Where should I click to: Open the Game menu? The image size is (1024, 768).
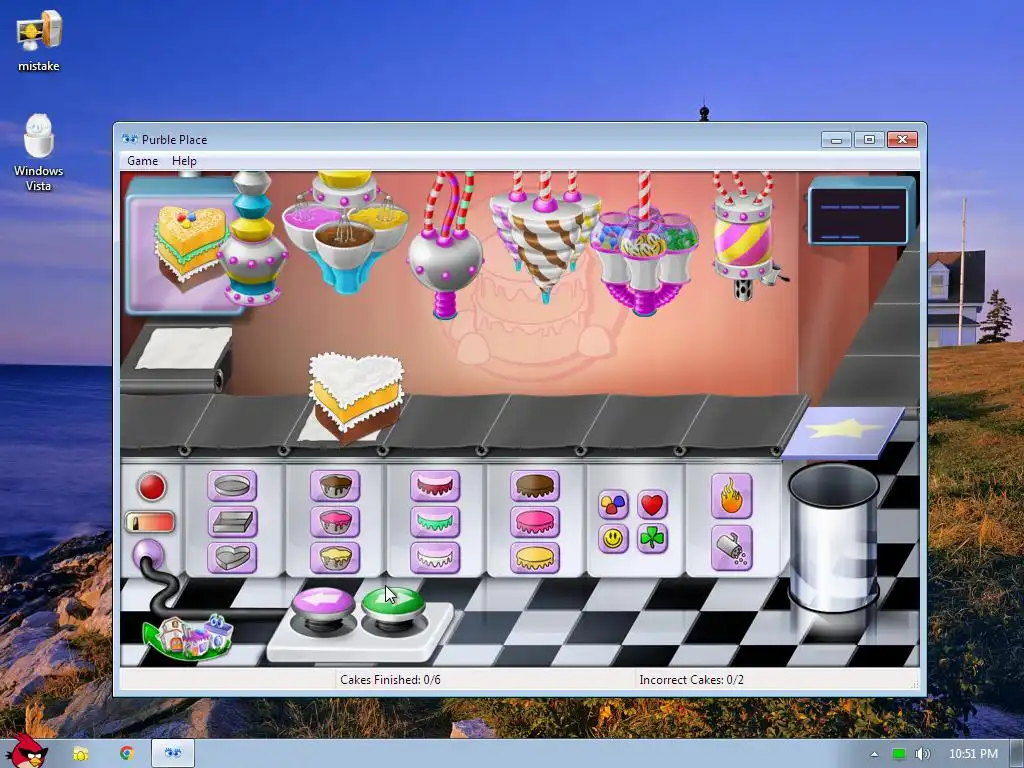[x=142, y=161]
